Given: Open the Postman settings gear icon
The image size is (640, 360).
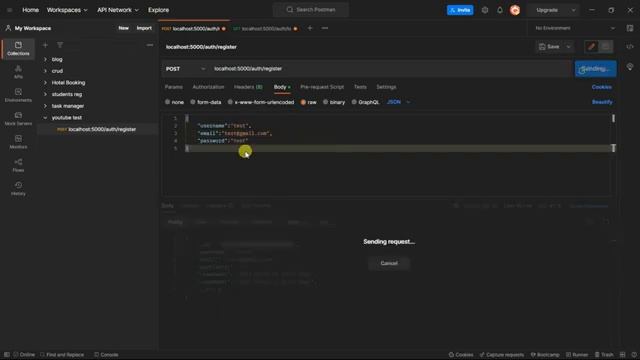Looking at the screenshot, I should [x=484, y=10].
